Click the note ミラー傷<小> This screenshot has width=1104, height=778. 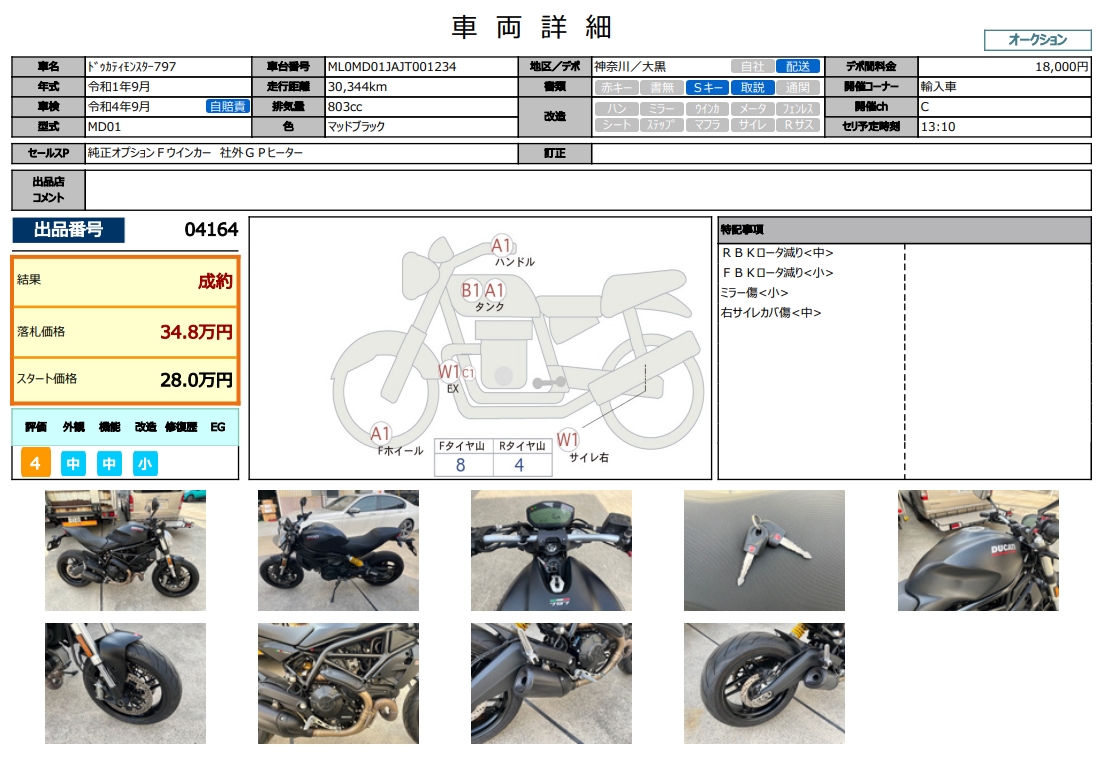[x=754, y=293]
